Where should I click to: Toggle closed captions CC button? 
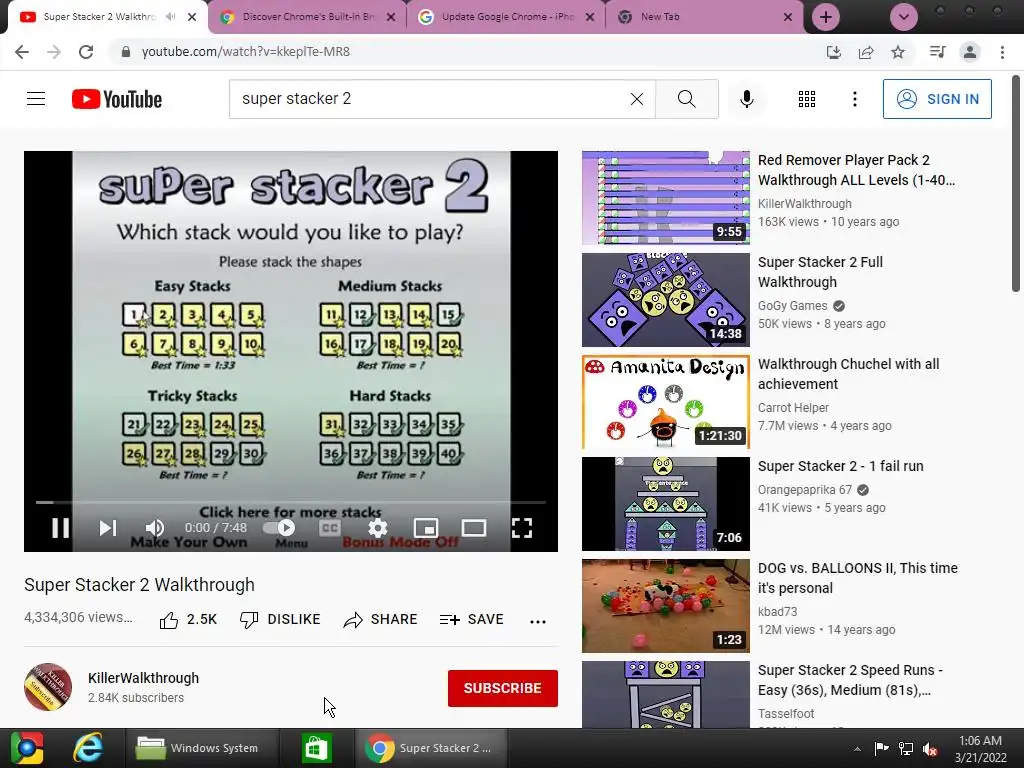(330, 528)
